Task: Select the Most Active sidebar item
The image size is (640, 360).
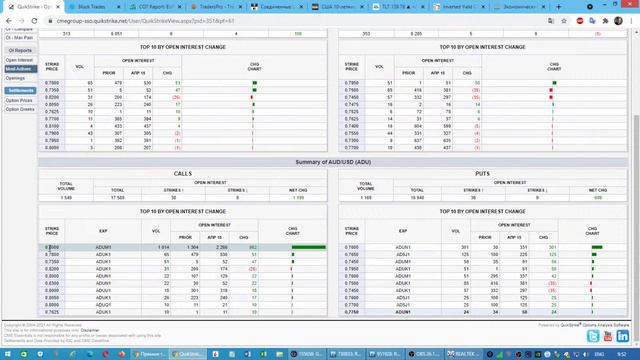Action: [x=20, y=69]
